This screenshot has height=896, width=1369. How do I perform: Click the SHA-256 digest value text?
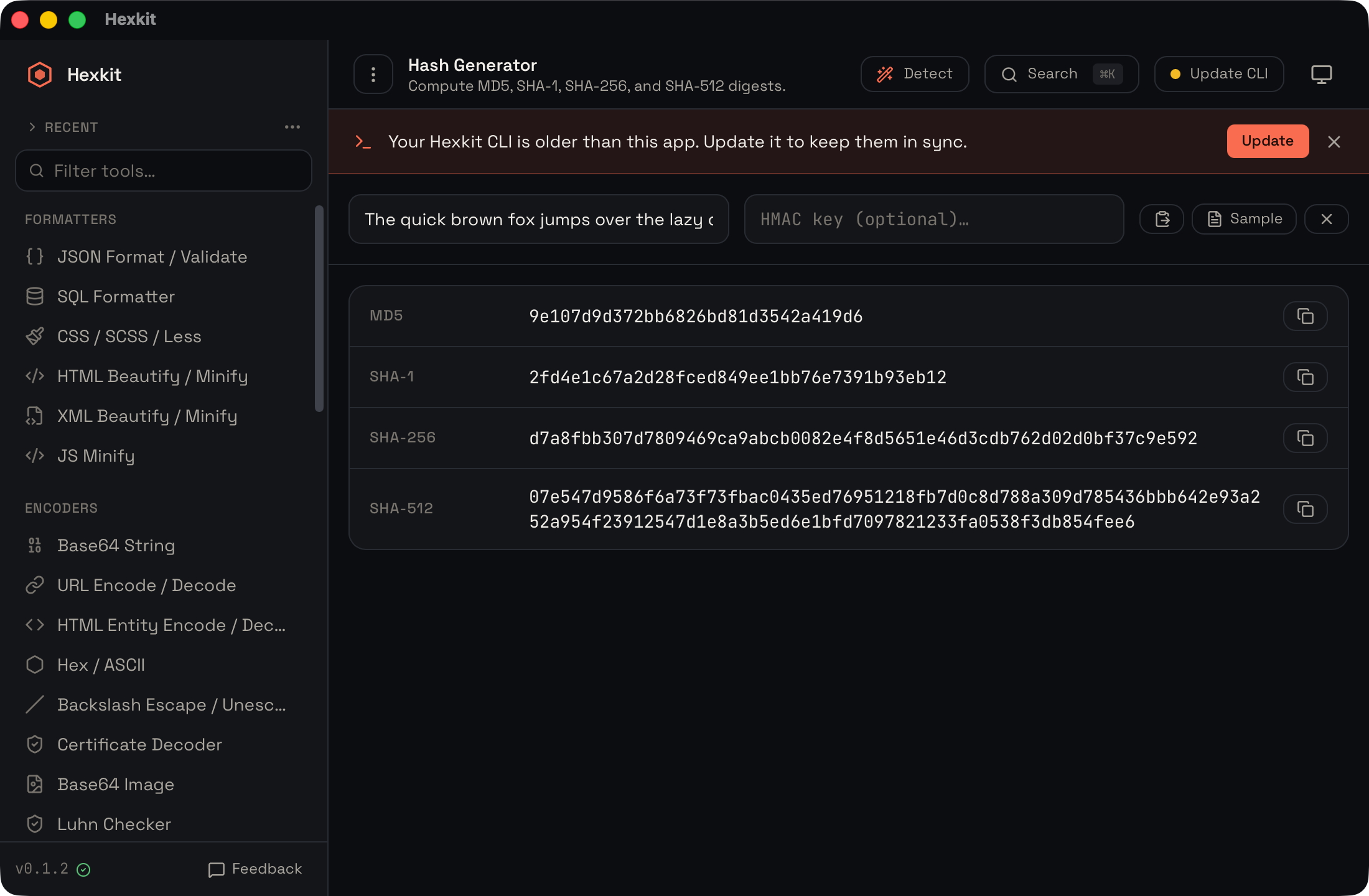(x=863, y=438)
